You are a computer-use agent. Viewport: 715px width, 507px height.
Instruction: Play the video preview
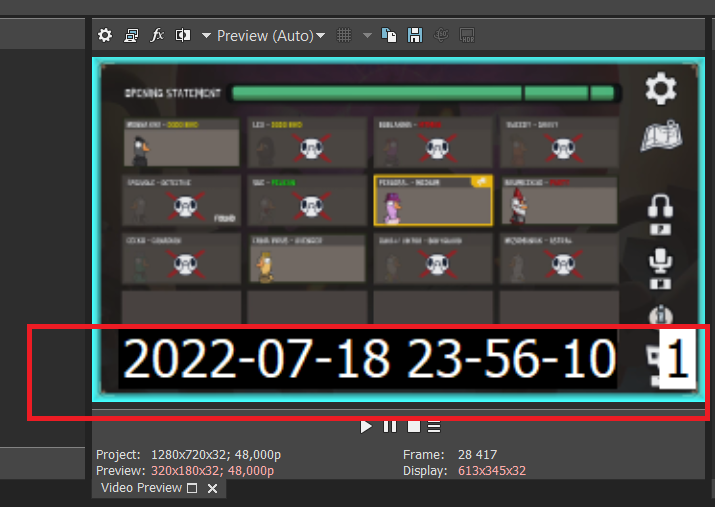366,427
